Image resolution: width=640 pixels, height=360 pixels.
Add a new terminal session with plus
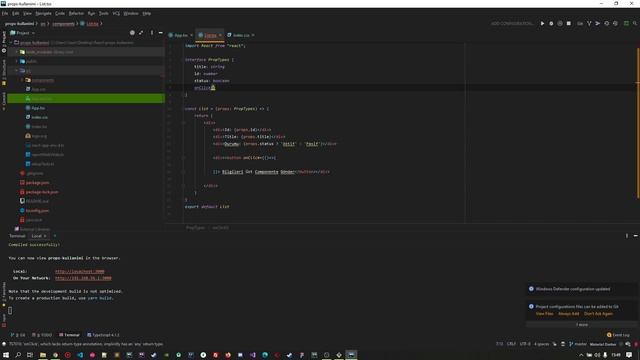[55, 236]
